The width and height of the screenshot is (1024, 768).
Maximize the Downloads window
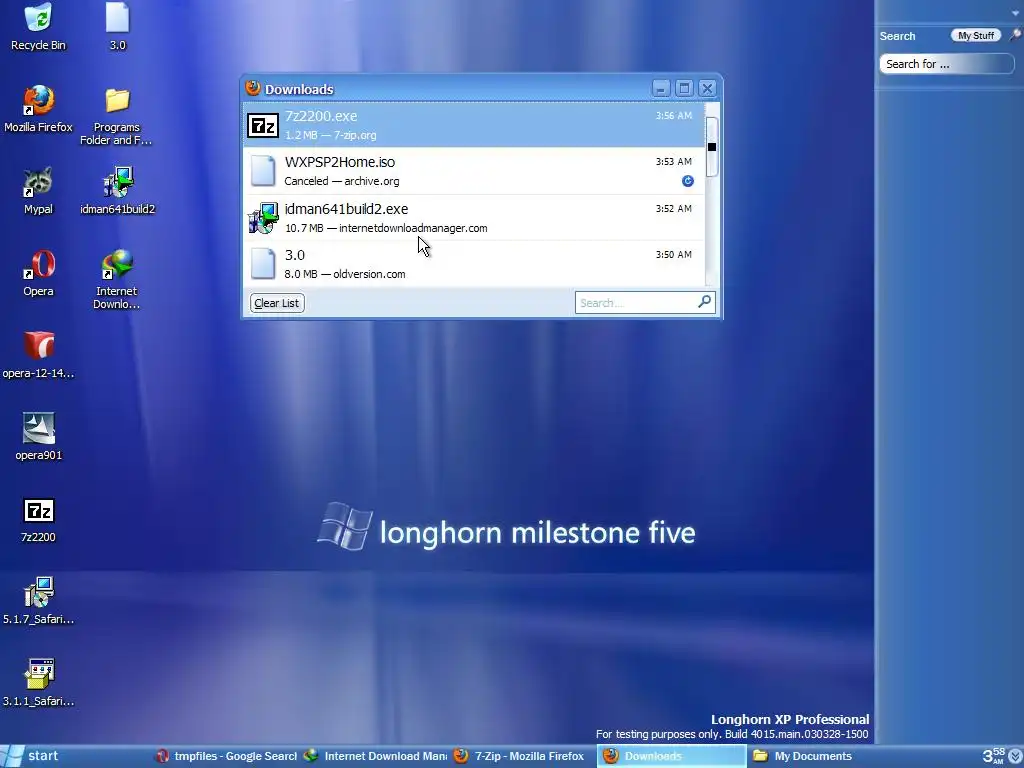(684, 88)
